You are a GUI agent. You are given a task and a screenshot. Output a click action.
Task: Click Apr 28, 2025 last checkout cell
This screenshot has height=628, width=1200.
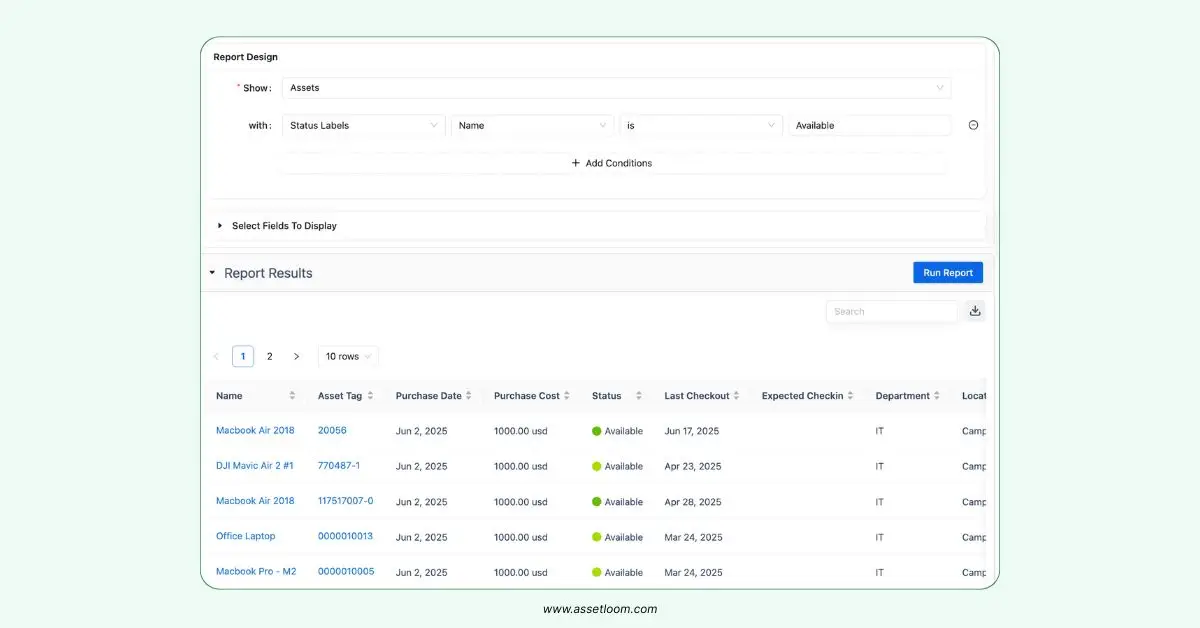(x=693, y=502)
